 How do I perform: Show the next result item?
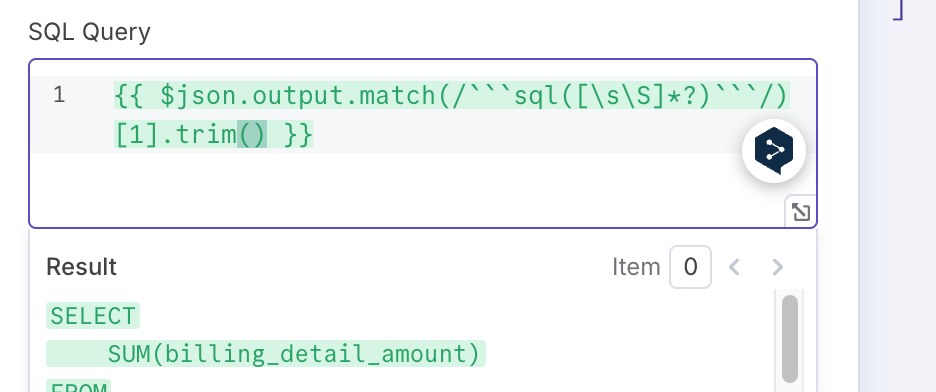click(x=777, y=267)
